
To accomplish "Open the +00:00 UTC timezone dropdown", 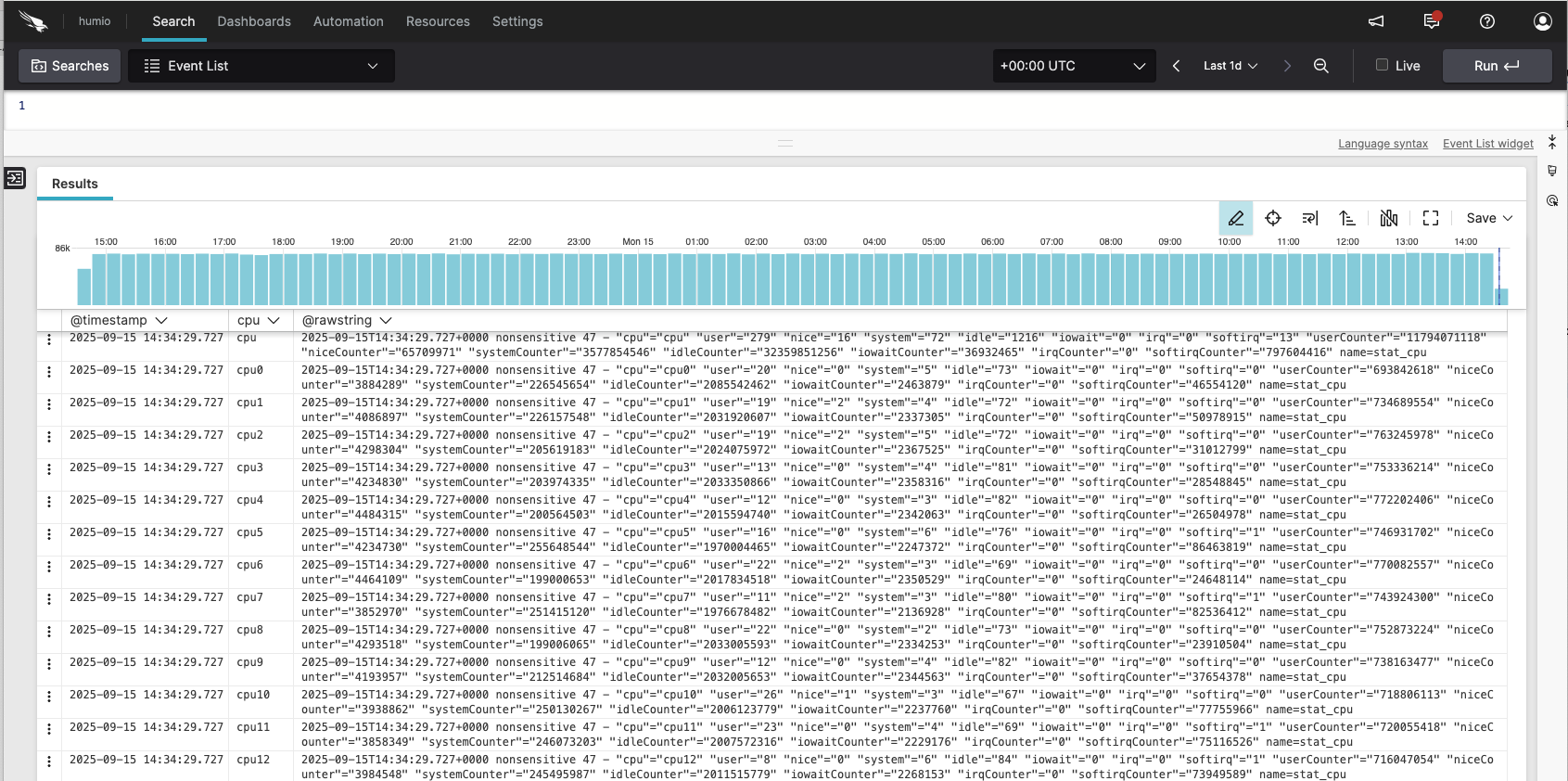I will tap(1073, 66).
